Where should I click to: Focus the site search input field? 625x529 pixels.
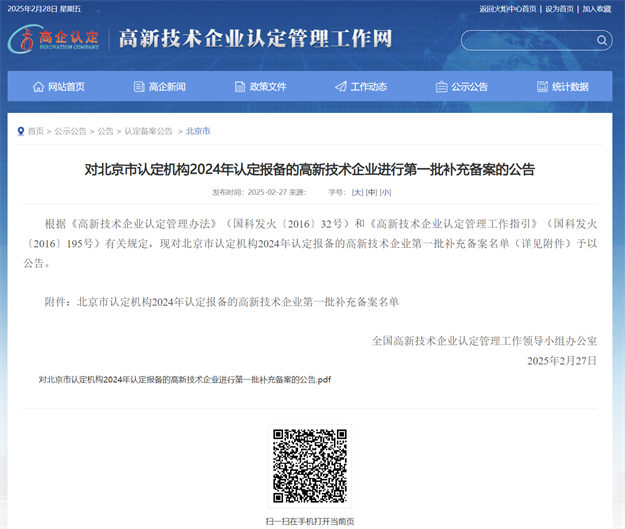coord(527,41)
